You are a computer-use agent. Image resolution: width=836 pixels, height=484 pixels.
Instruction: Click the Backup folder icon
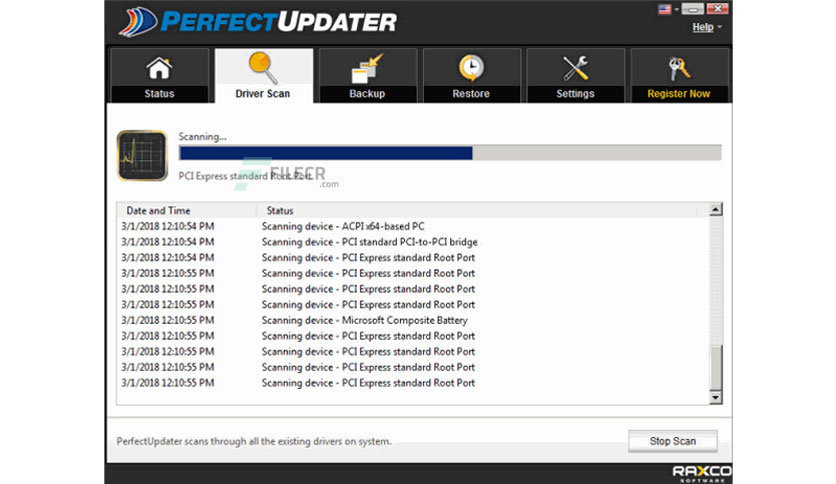coord(367,68)
